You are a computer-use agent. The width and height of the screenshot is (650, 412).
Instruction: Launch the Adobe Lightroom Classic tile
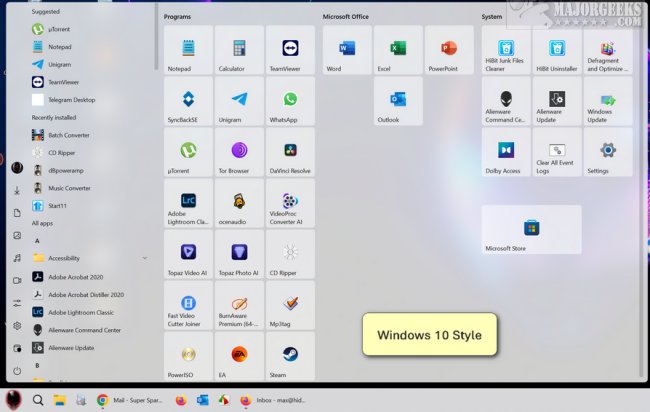click(188, 203)
